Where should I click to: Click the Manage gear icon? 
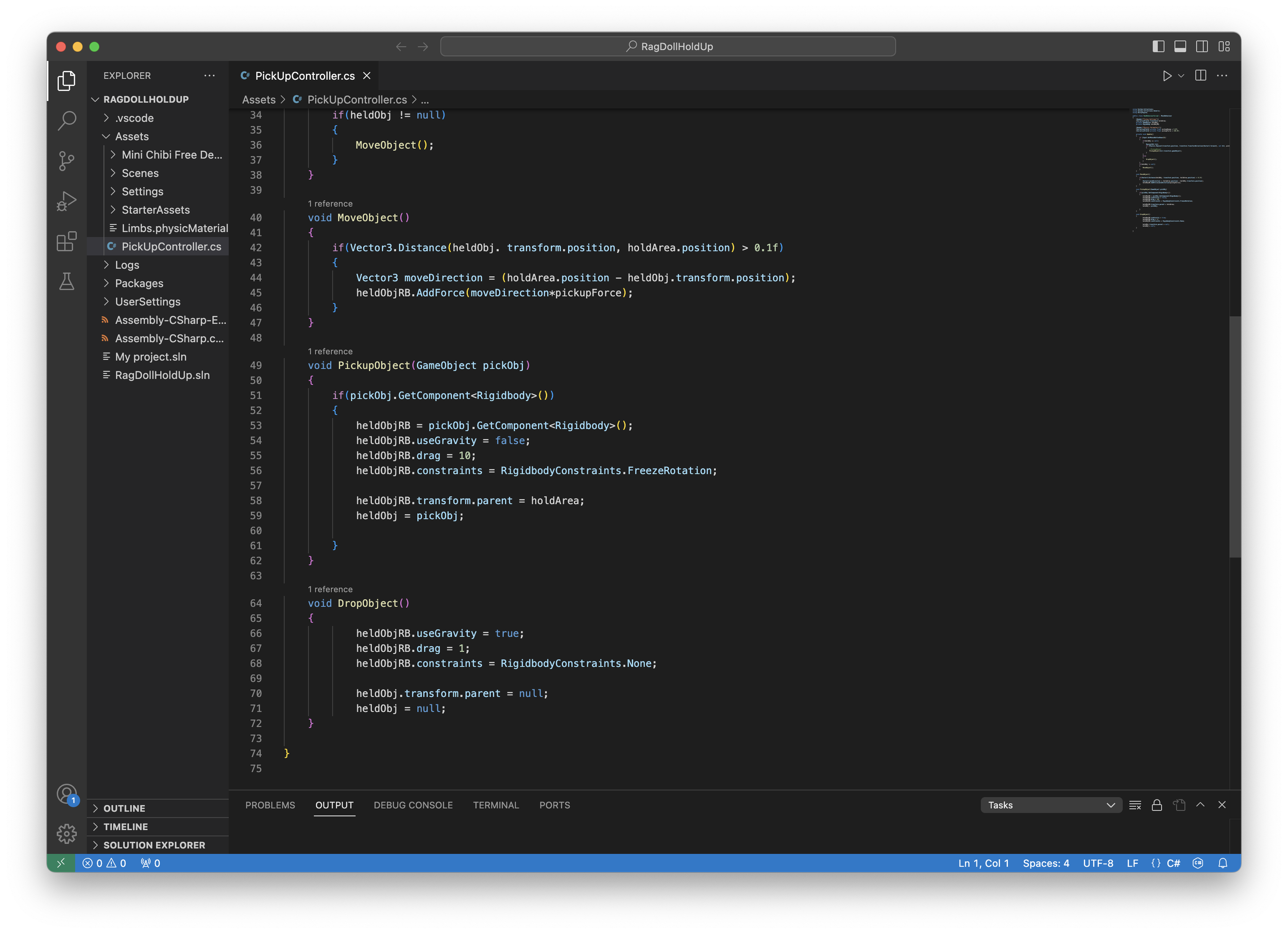[67, 834]
